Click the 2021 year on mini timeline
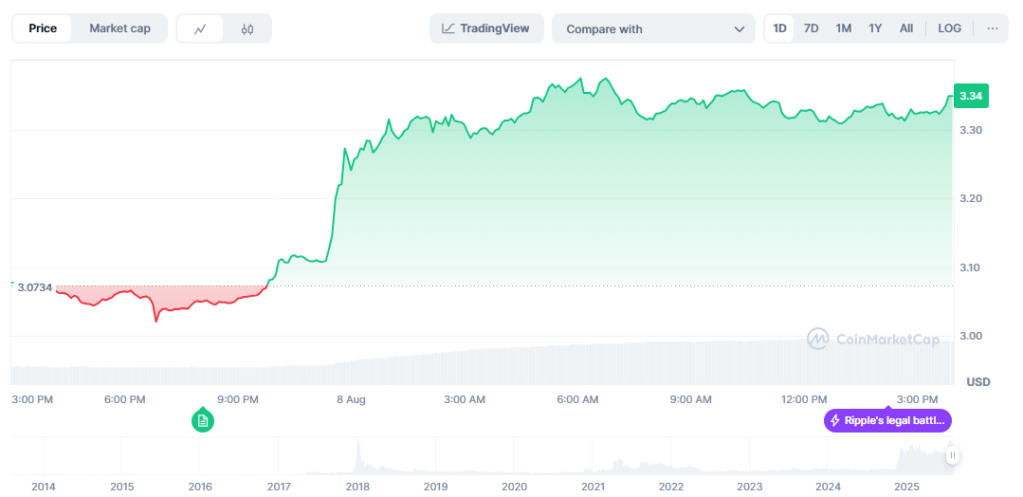The width and height of the screenshot is (1023, 497). coord(592,487)
